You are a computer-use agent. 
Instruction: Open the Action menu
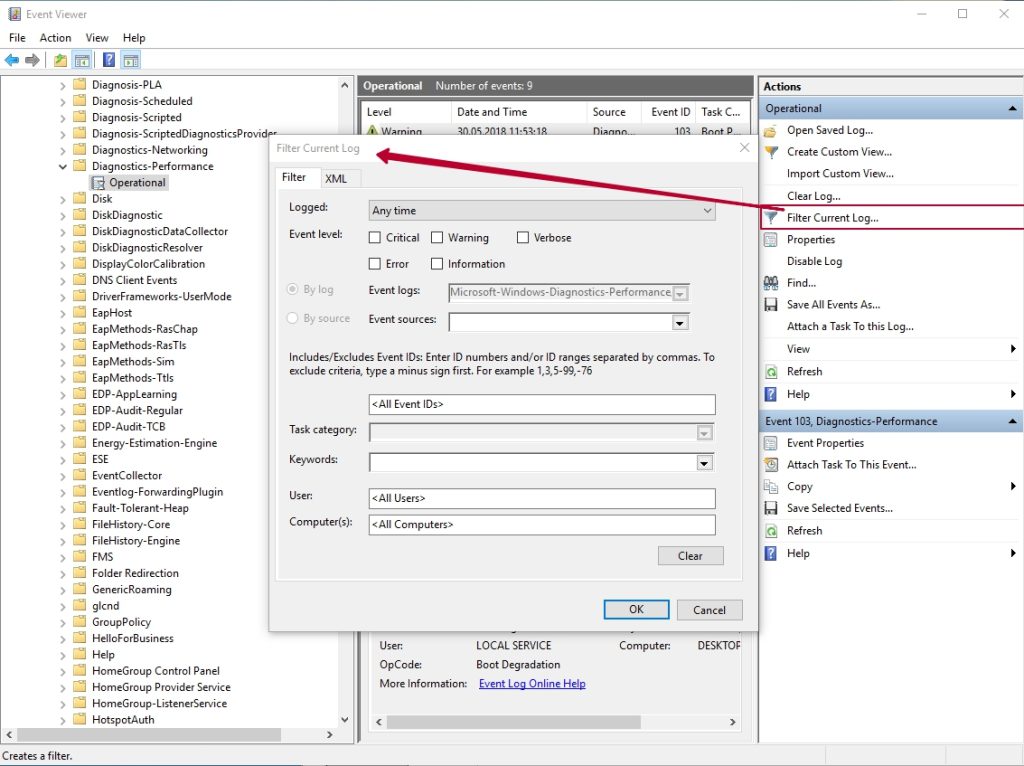55,38
